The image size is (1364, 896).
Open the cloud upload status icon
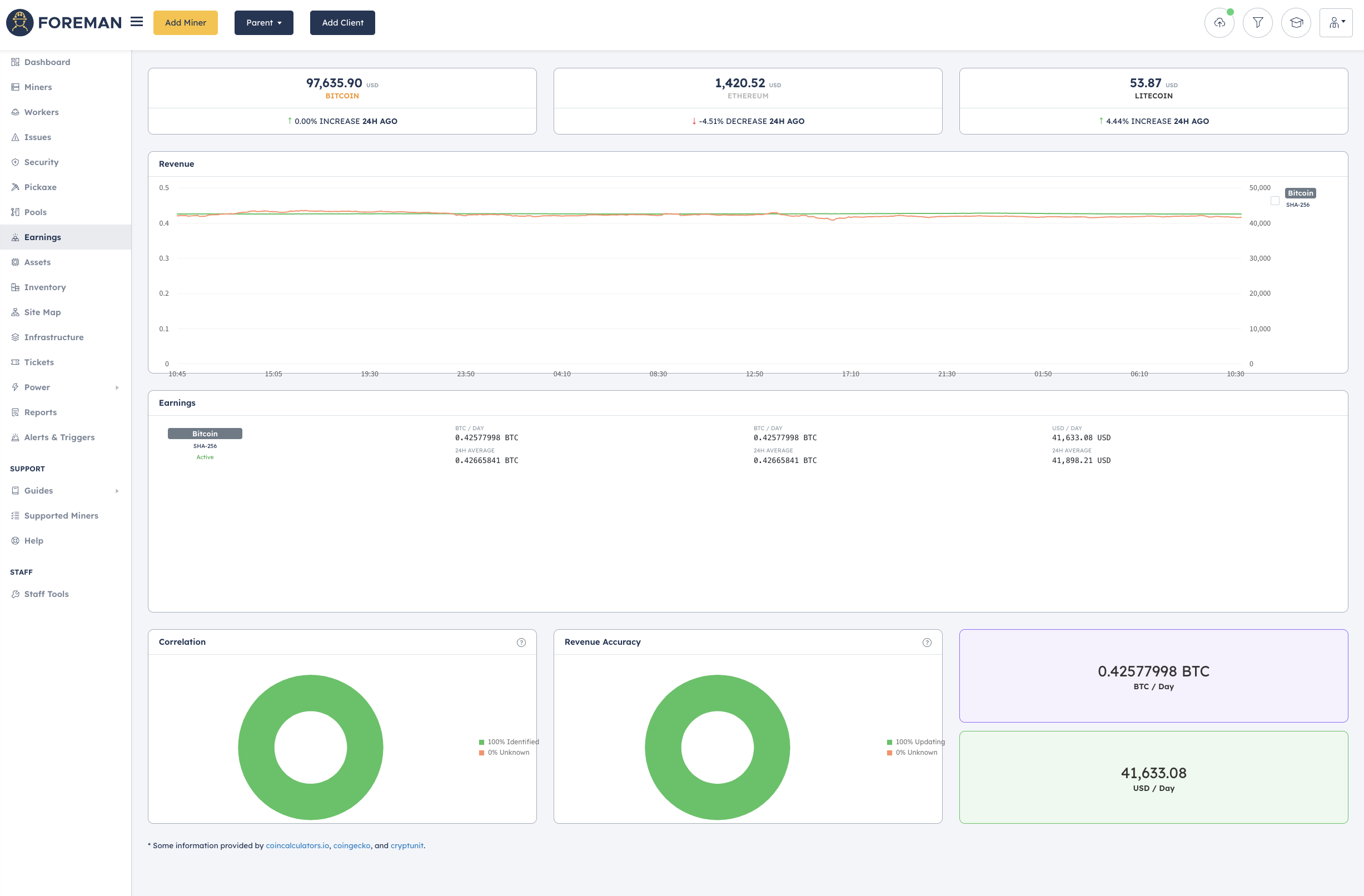1219,23
